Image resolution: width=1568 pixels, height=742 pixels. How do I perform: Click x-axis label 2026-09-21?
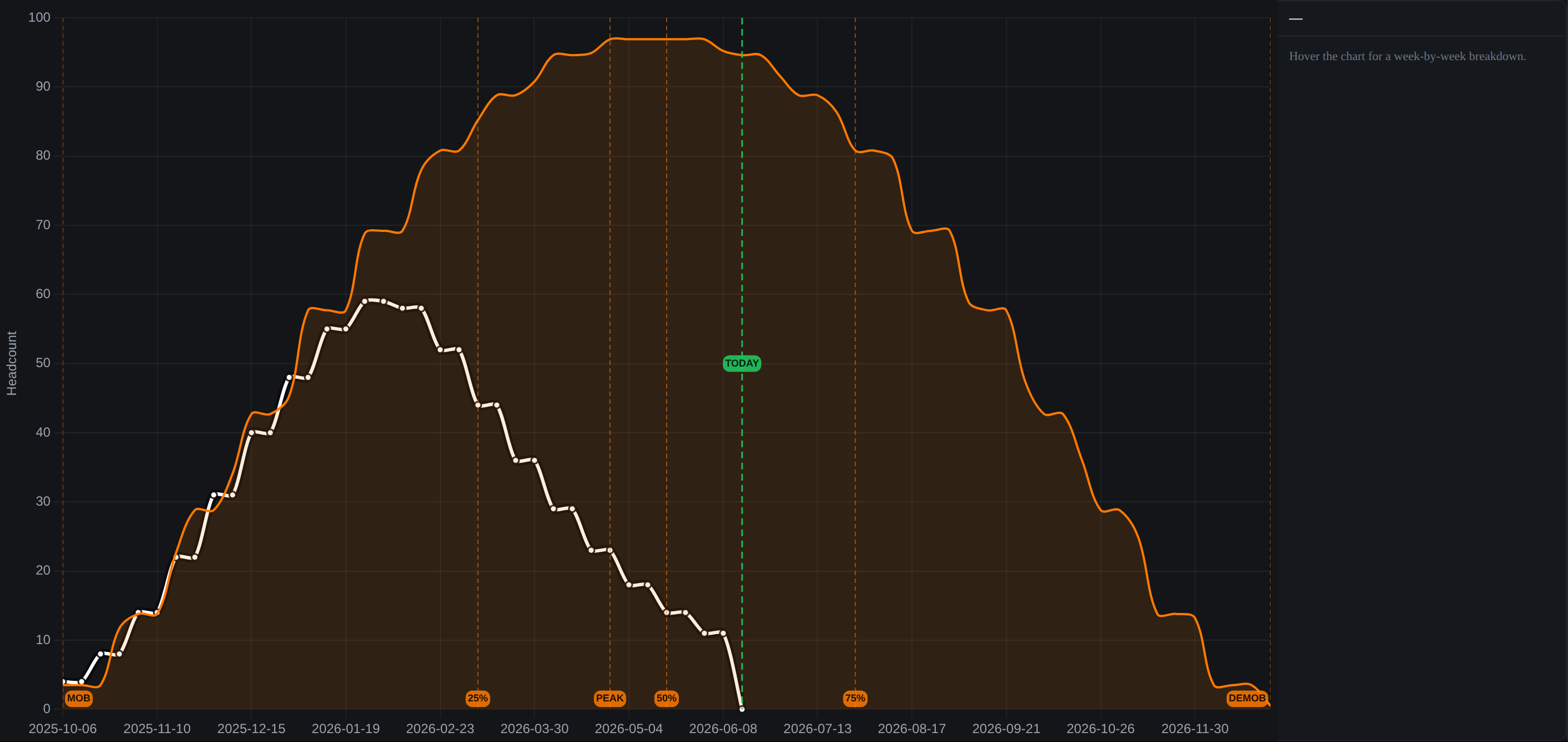[1006, 729]
